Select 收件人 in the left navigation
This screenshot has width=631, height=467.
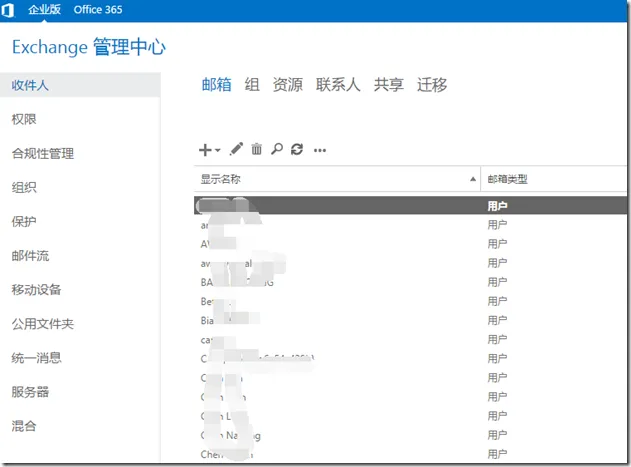80,85
